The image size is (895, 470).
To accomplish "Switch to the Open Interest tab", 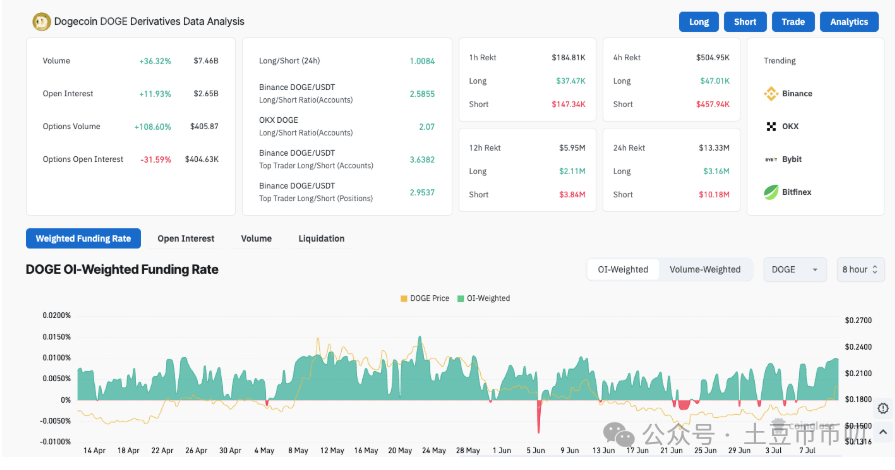I will [186, 239].
